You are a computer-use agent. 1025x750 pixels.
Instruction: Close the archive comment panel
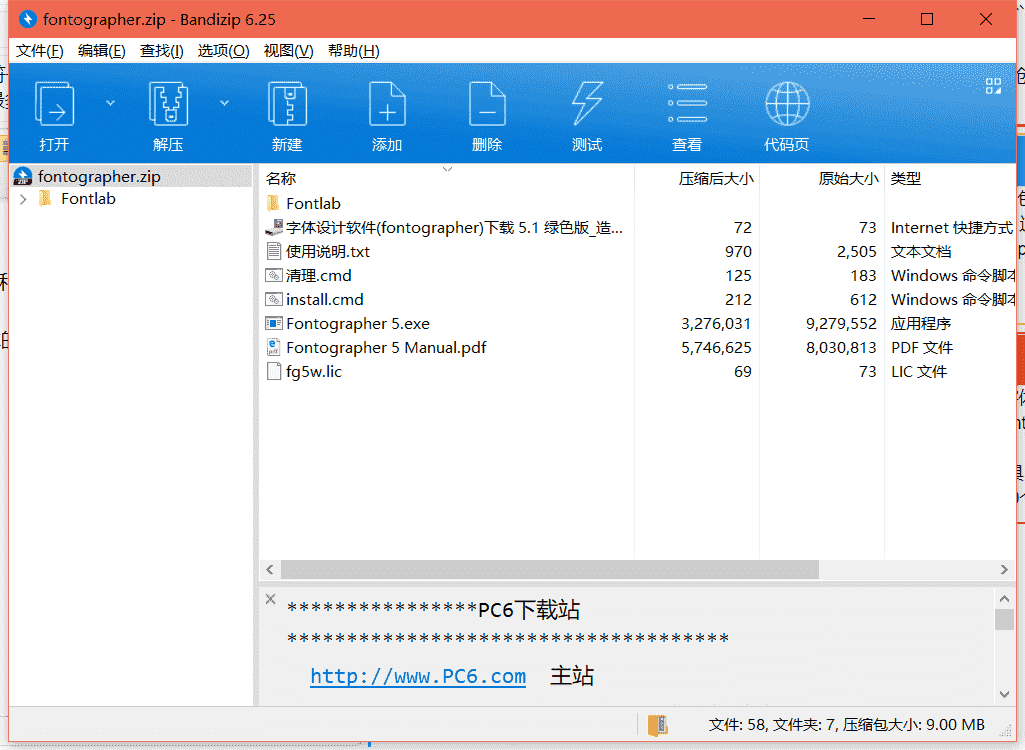(x=271, y=599)
